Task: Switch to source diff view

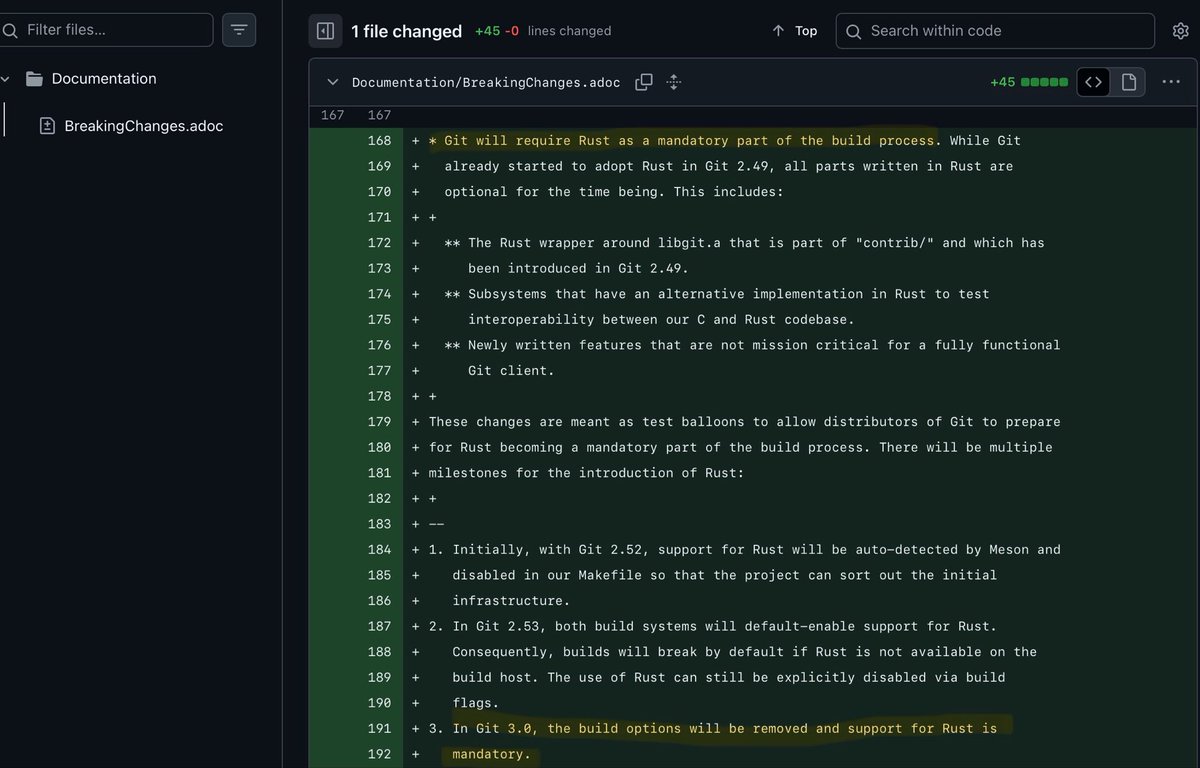Action: [1094, 82]
